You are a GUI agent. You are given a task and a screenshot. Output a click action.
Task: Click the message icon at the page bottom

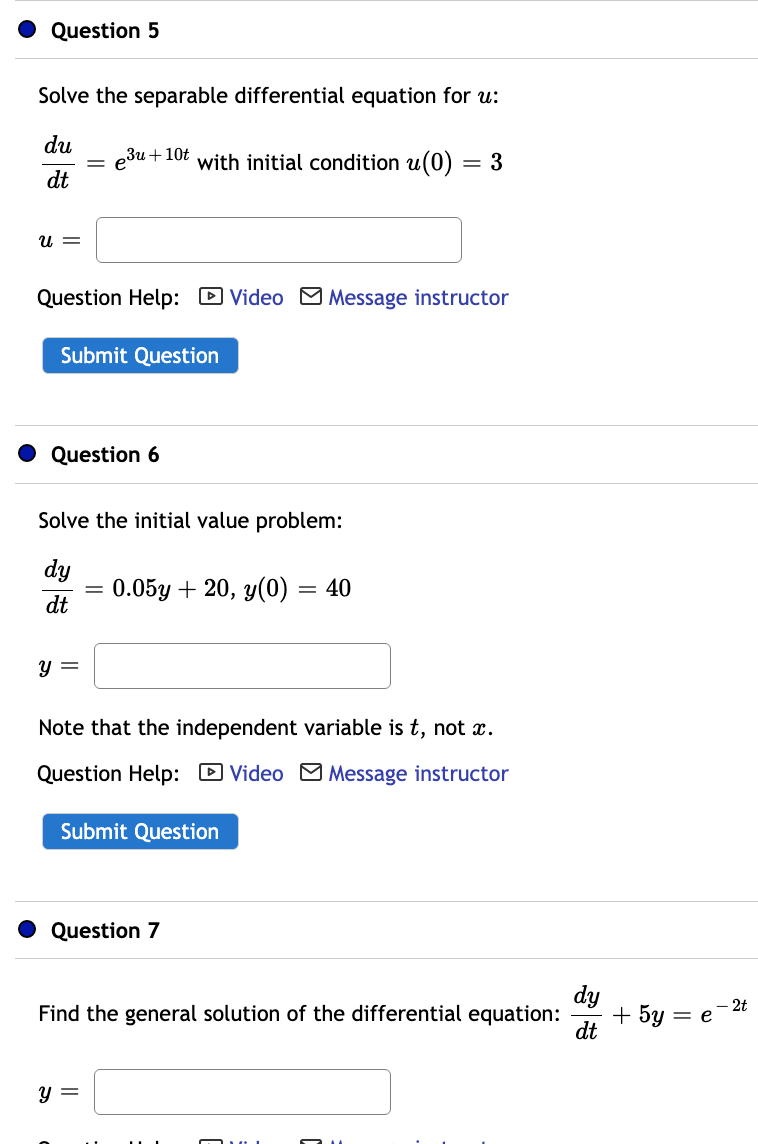click(311, 1139)
